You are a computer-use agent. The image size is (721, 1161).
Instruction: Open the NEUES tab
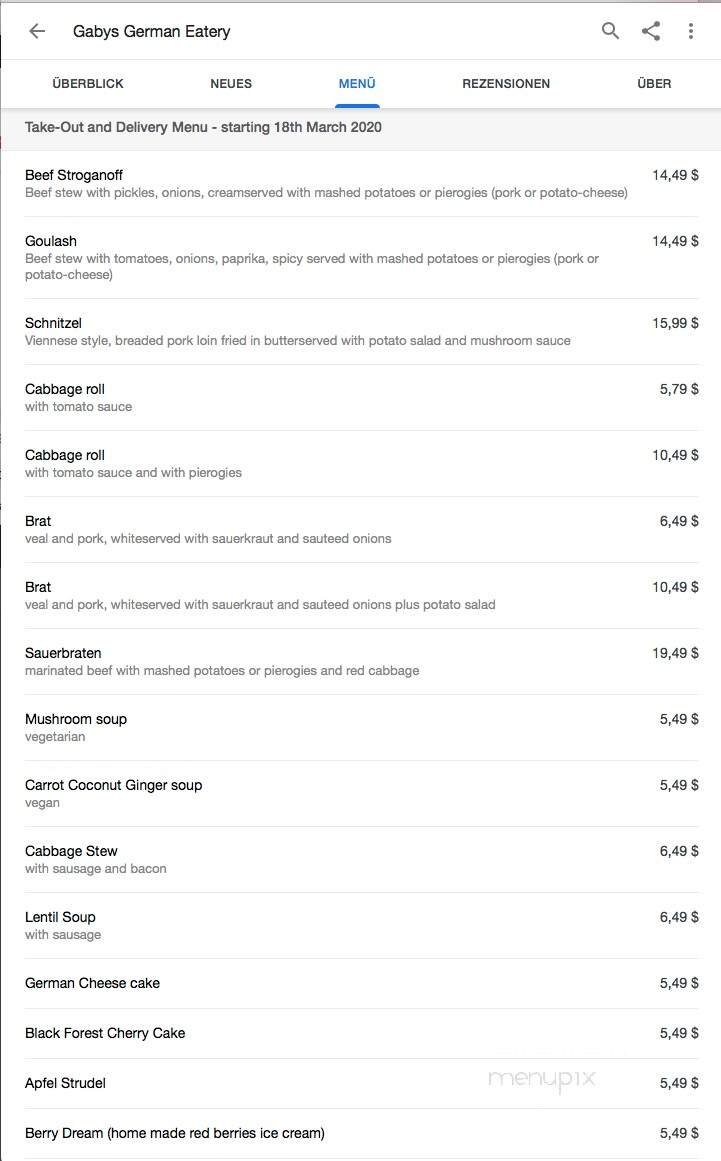231,84
